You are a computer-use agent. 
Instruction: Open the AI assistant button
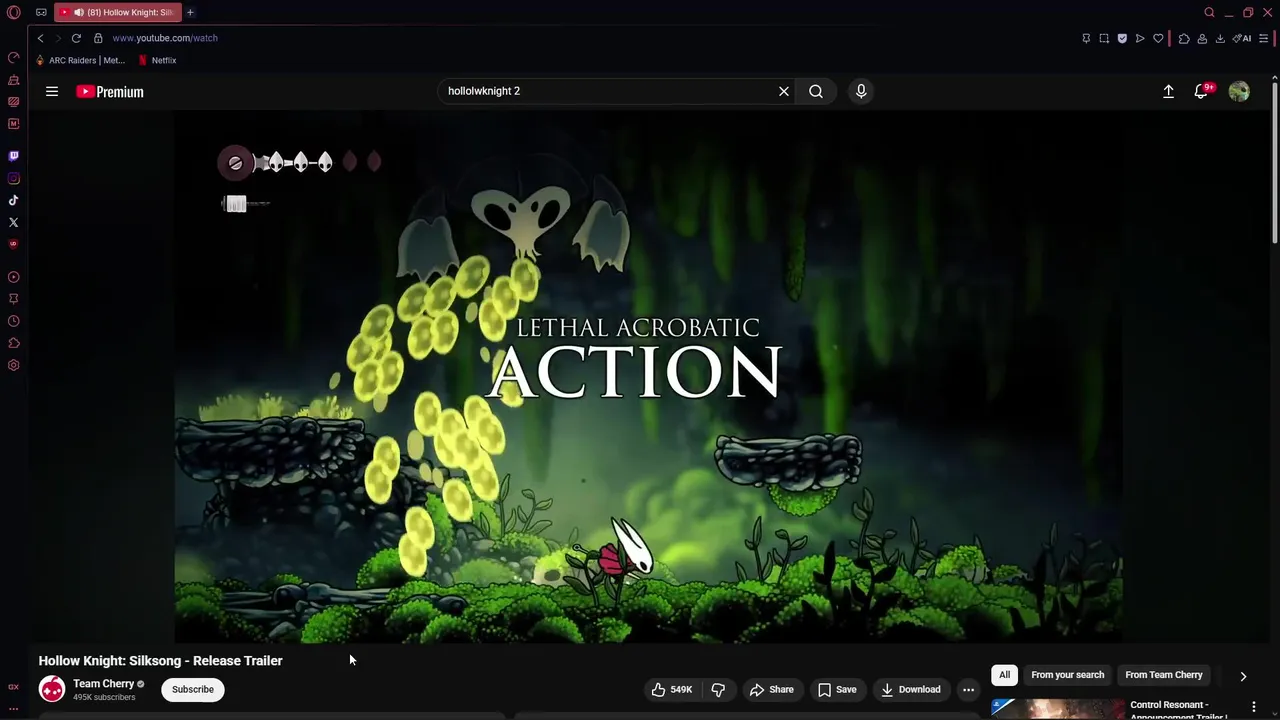tap(1242, 38)
